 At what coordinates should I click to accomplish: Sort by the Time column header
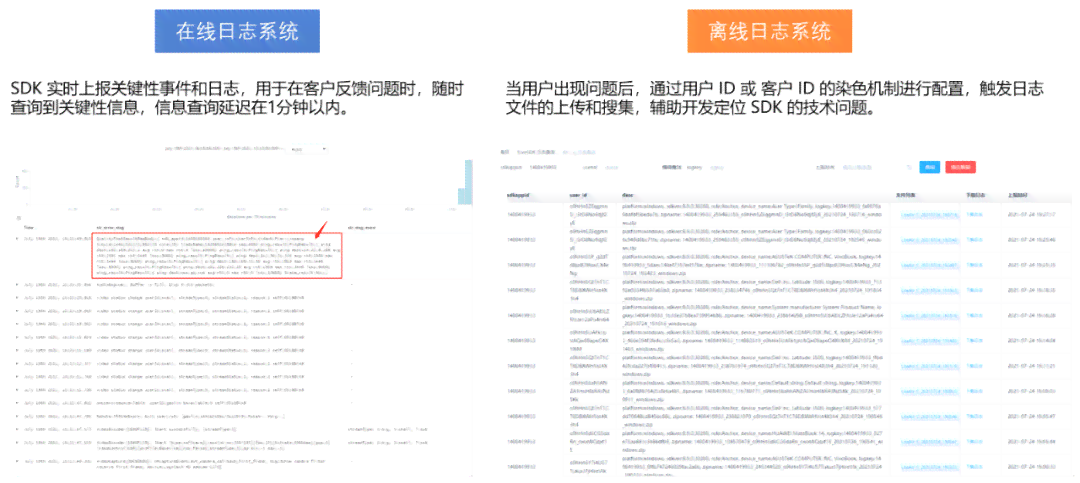pyautogui.click(x=30, y=227)
